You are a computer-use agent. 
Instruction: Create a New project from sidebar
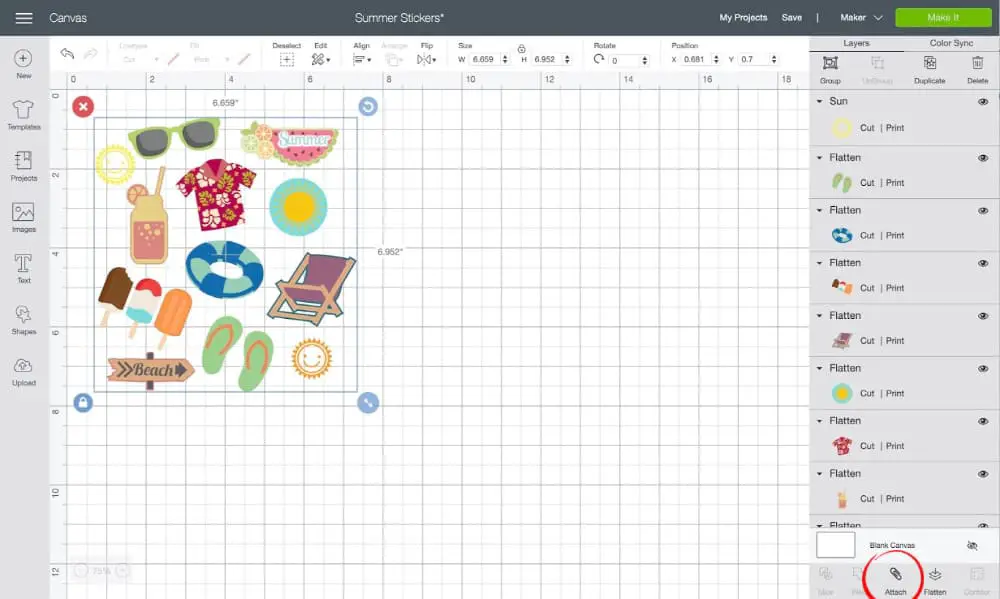23,64
